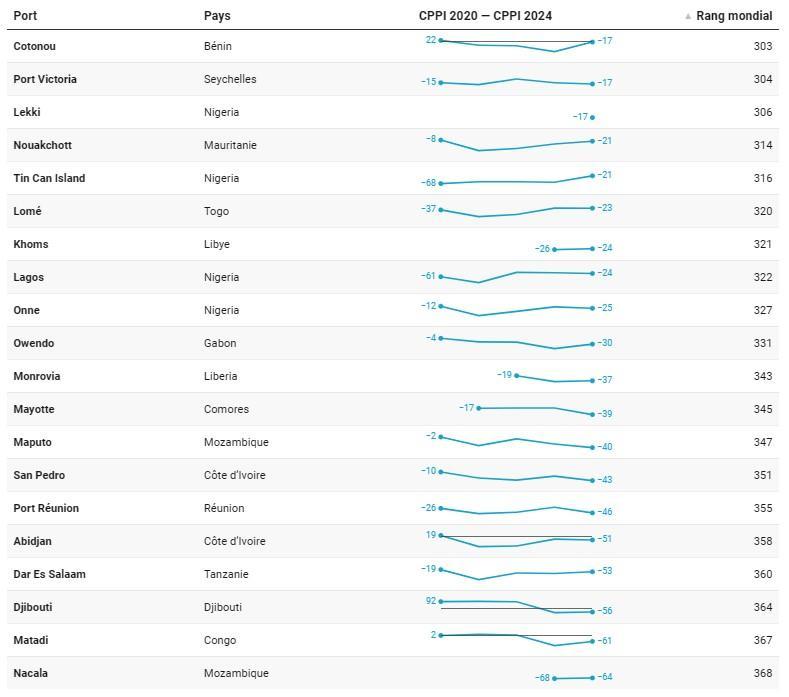The height and width of the screenshot is (697, 789).
Task: Select the Port Victoria row name
Action: pyautogui.click(x=45, y=79)
